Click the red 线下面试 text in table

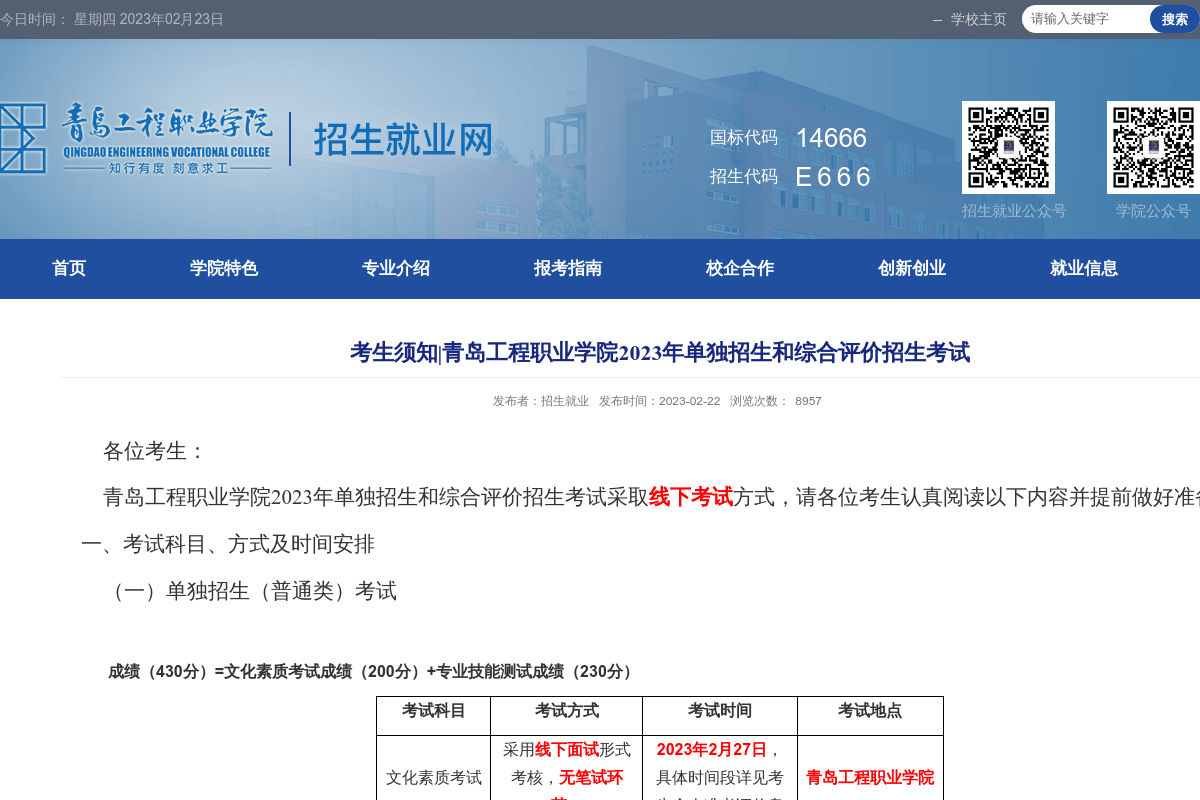pos(567,749)
